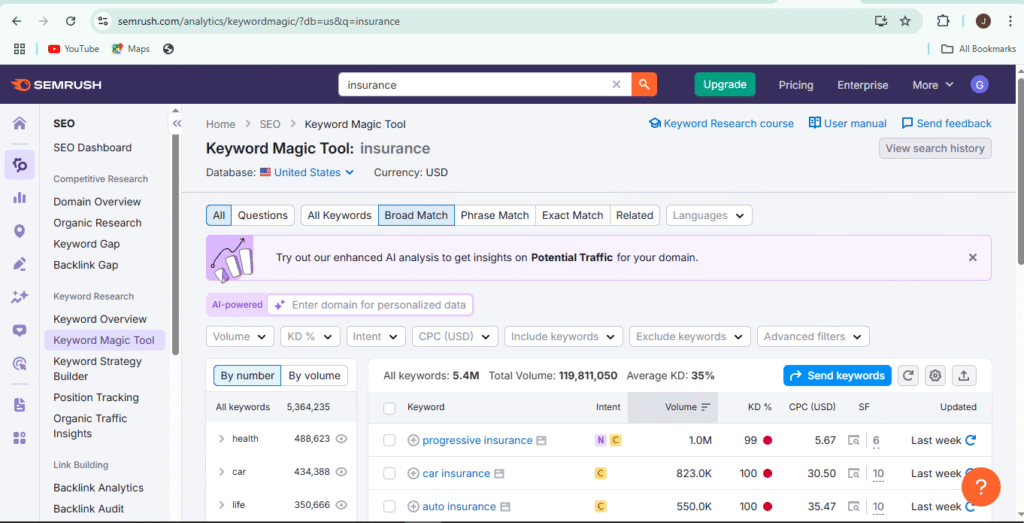Image resolution: width=1024 pixels, height=523 pixels.
Task: Click the Semrush logo
Action: [x=56, y=85]
